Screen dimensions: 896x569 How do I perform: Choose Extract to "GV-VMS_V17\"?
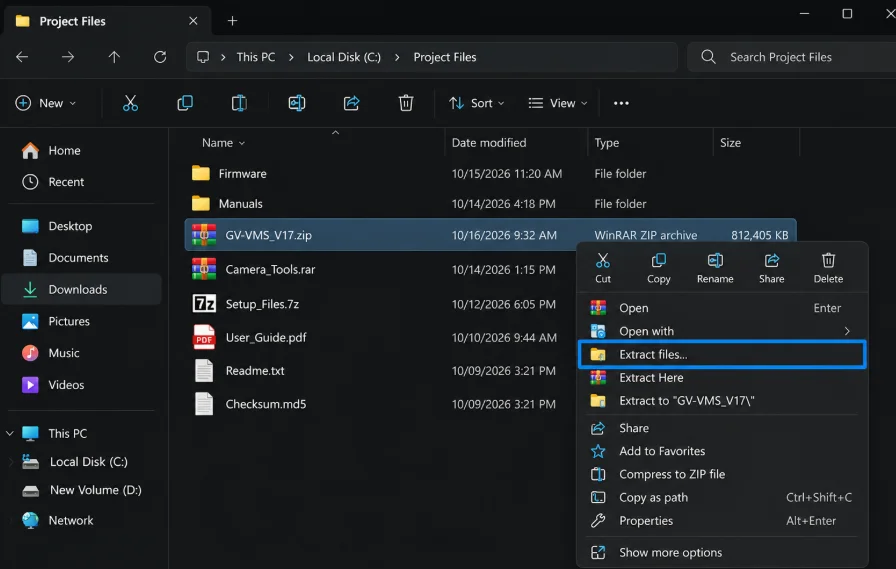(722, 401)
